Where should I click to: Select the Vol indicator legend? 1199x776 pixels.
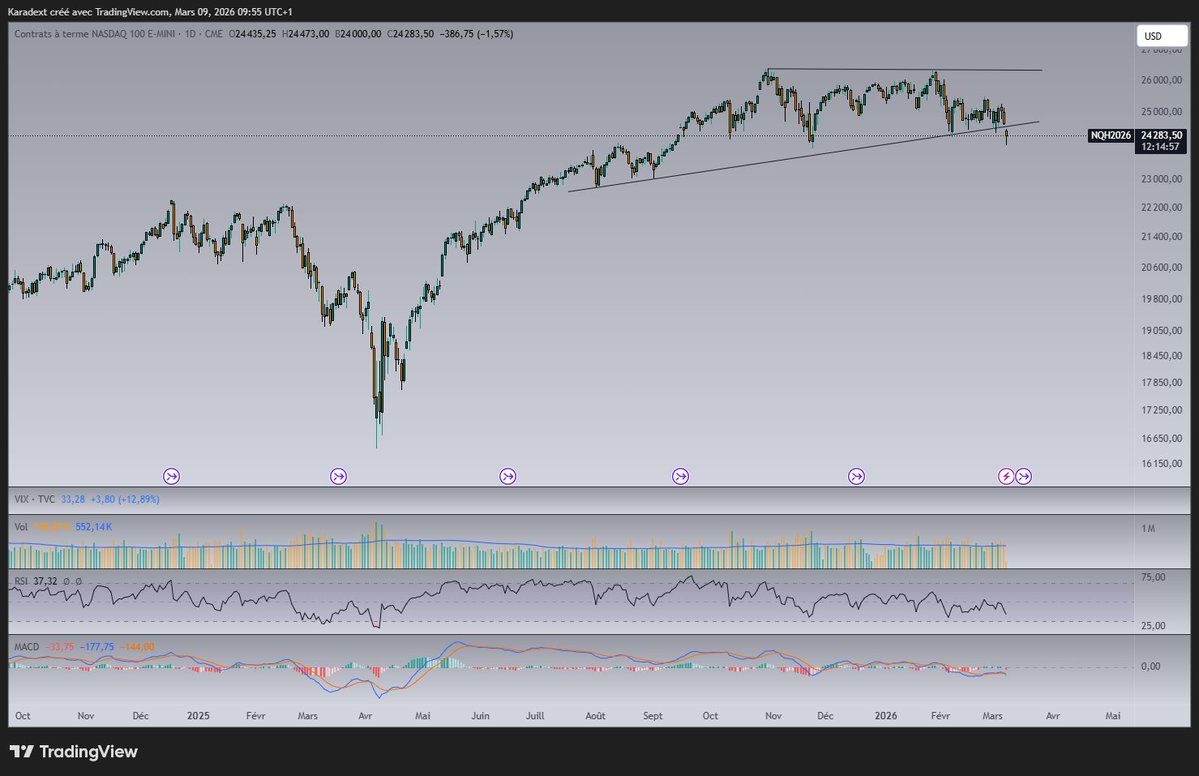[x=21, y=527]
